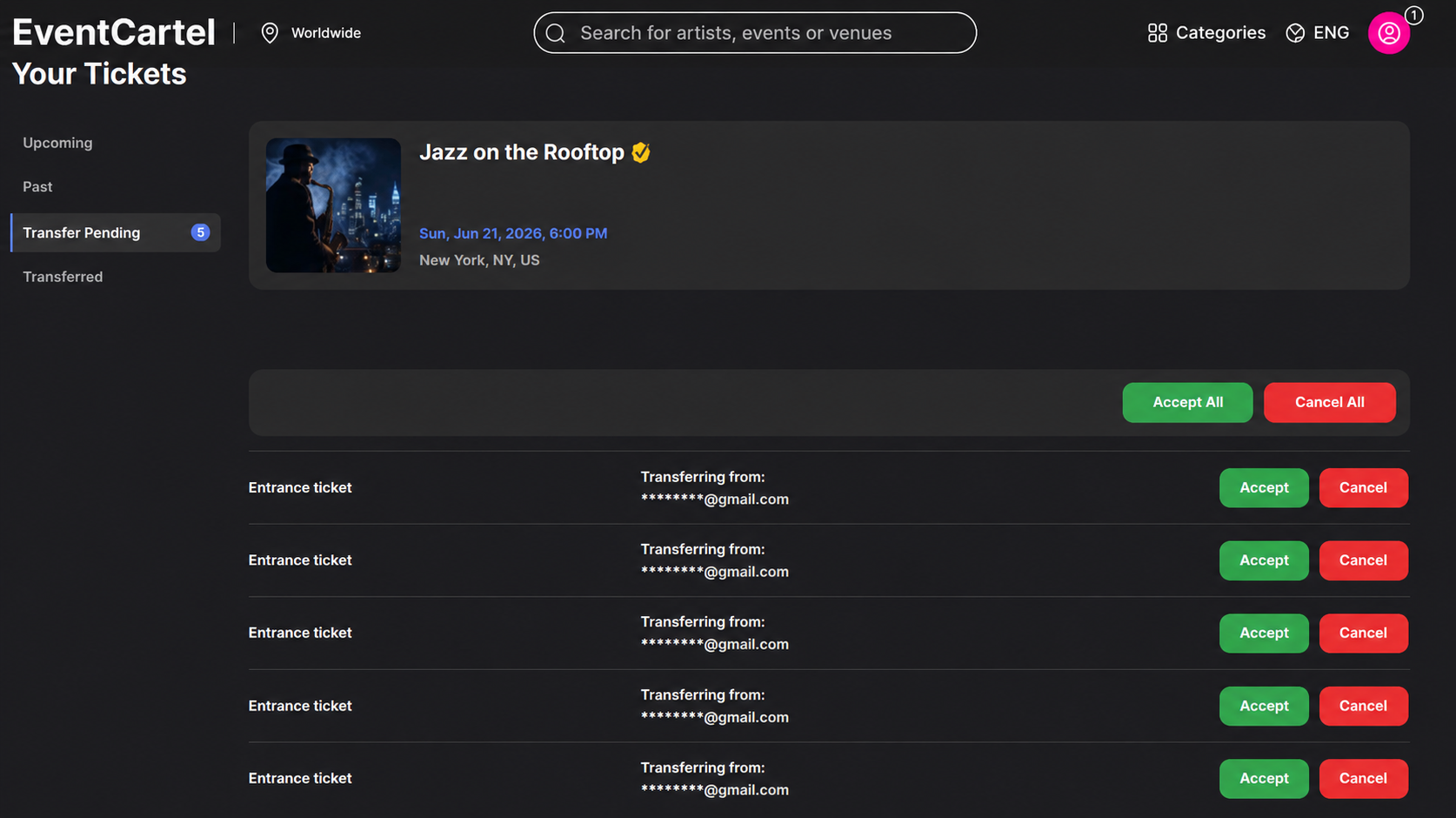Open the notification badge showing 1

click(1414, 16)
